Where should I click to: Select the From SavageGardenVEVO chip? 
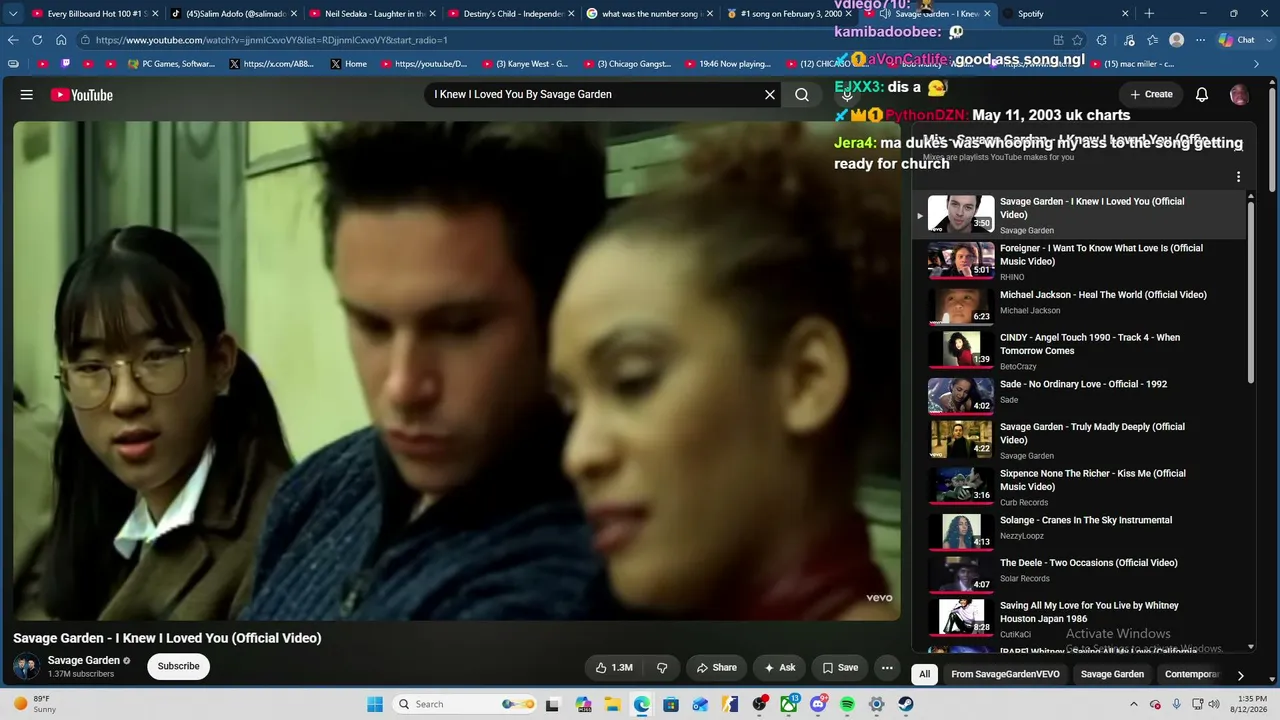tap(1005, 674)
